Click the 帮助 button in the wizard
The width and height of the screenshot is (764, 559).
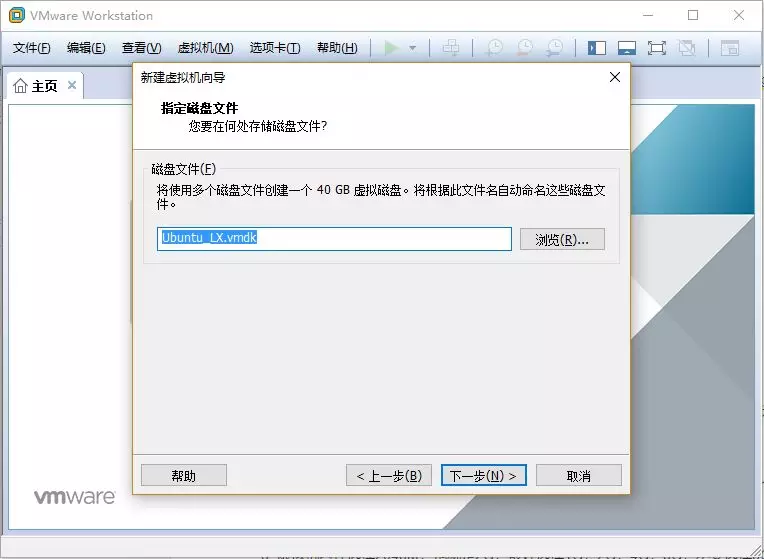coord(184,475)
